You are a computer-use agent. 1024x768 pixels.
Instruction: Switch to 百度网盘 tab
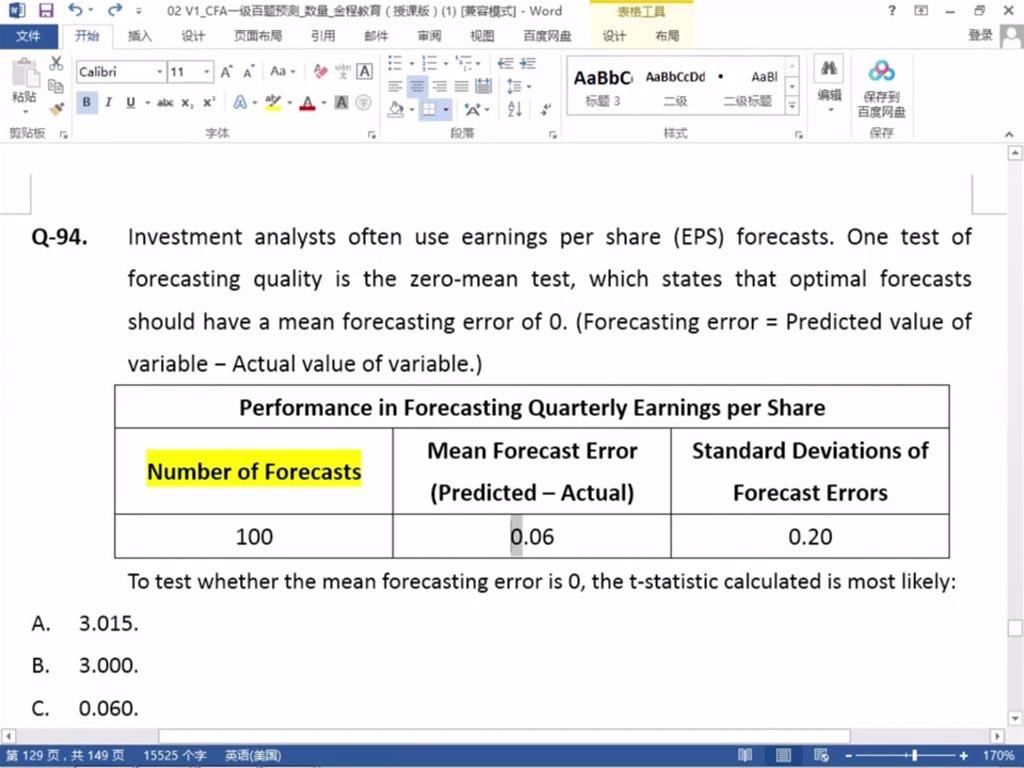[547, 36]
